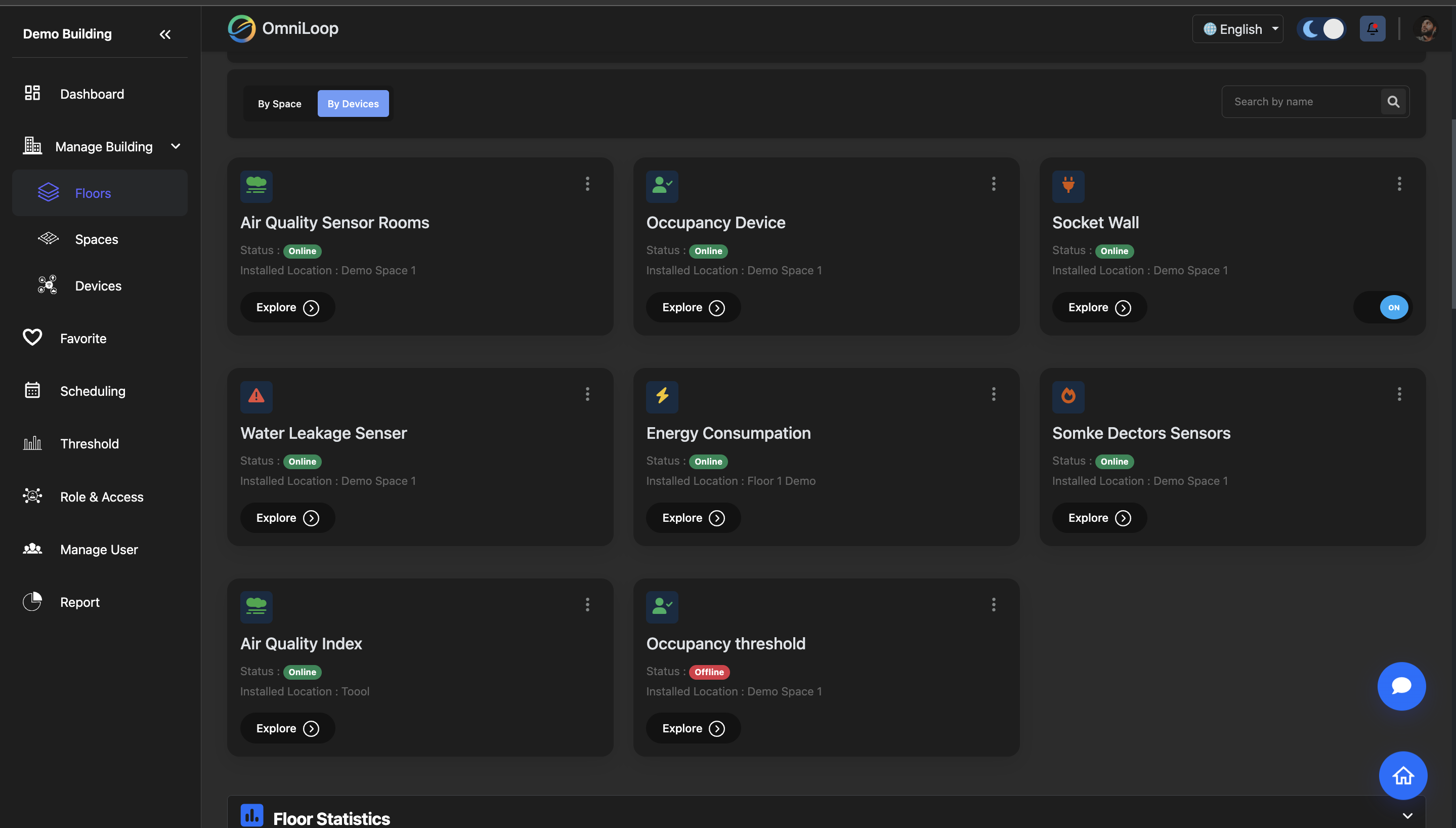Open the Scheduling section

point(93,391)
